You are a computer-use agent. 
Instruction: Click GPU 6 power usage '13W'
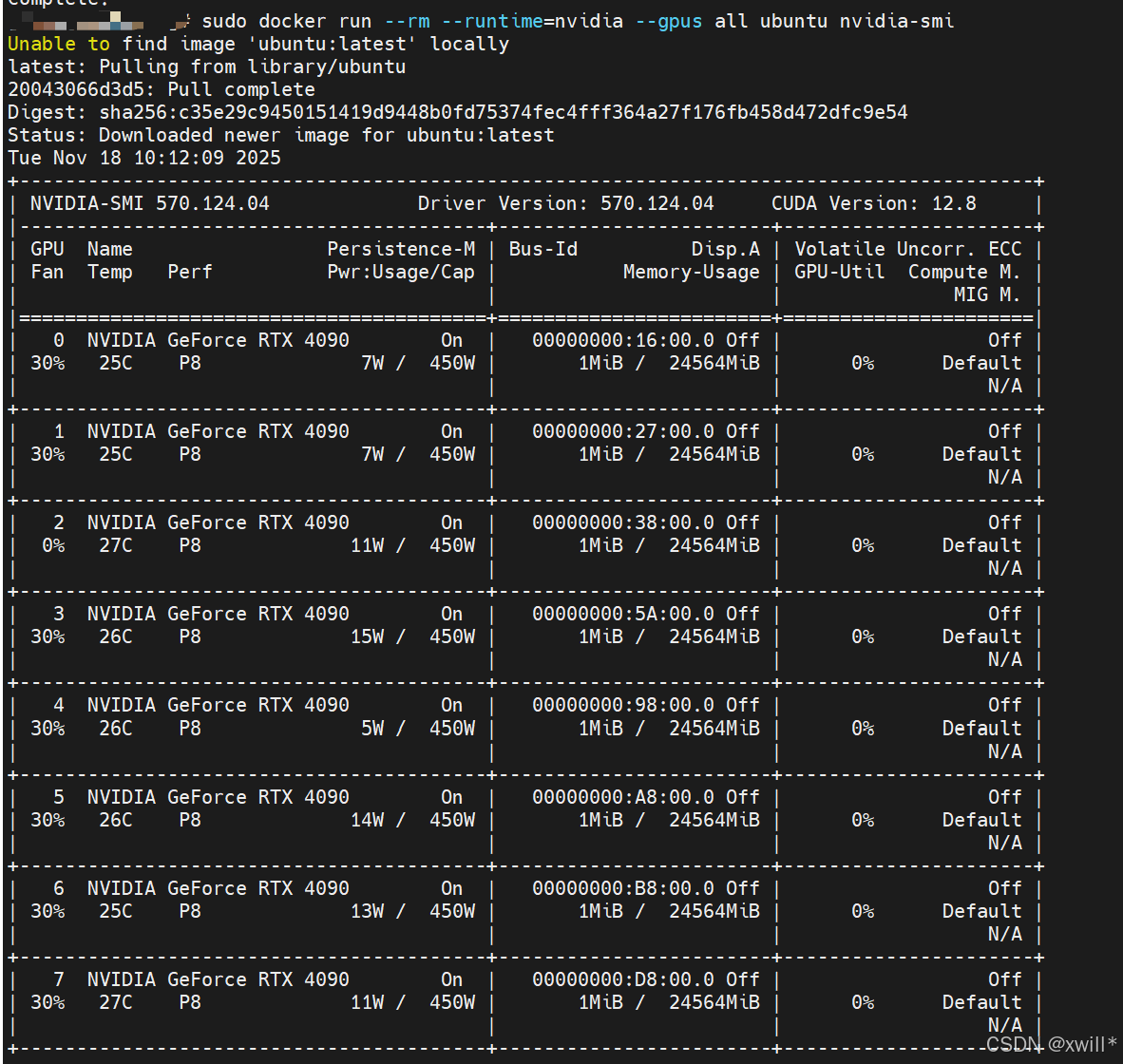[x=368, y=911]
